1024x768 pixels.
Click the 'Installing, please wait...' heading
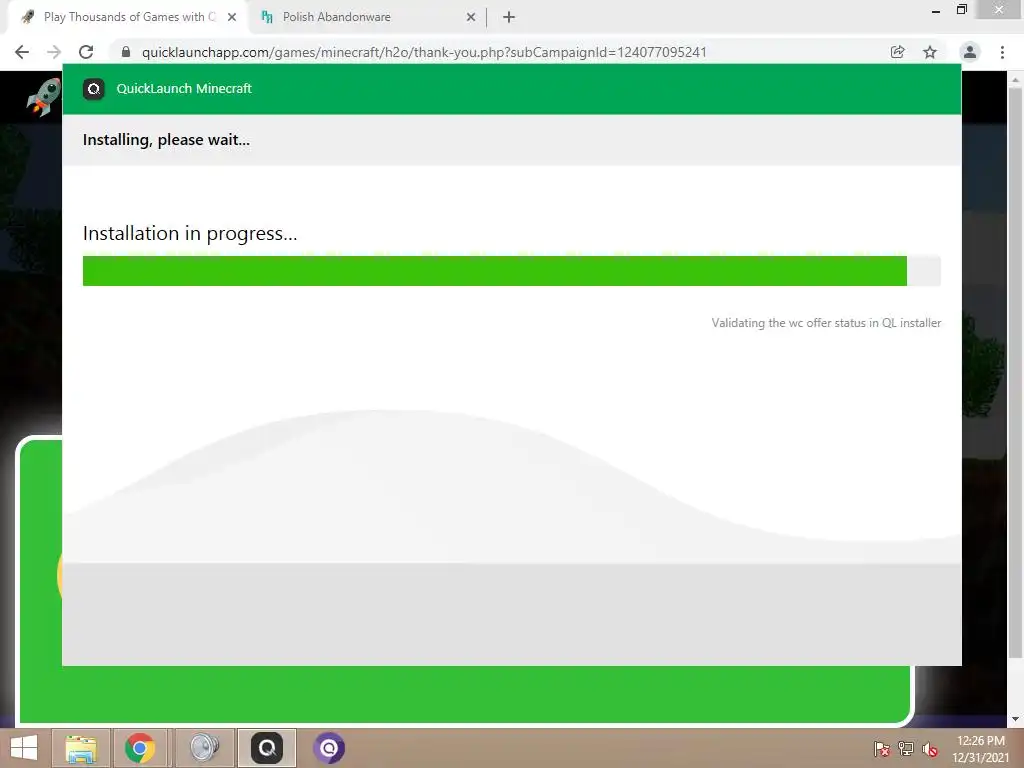[167, 140]
